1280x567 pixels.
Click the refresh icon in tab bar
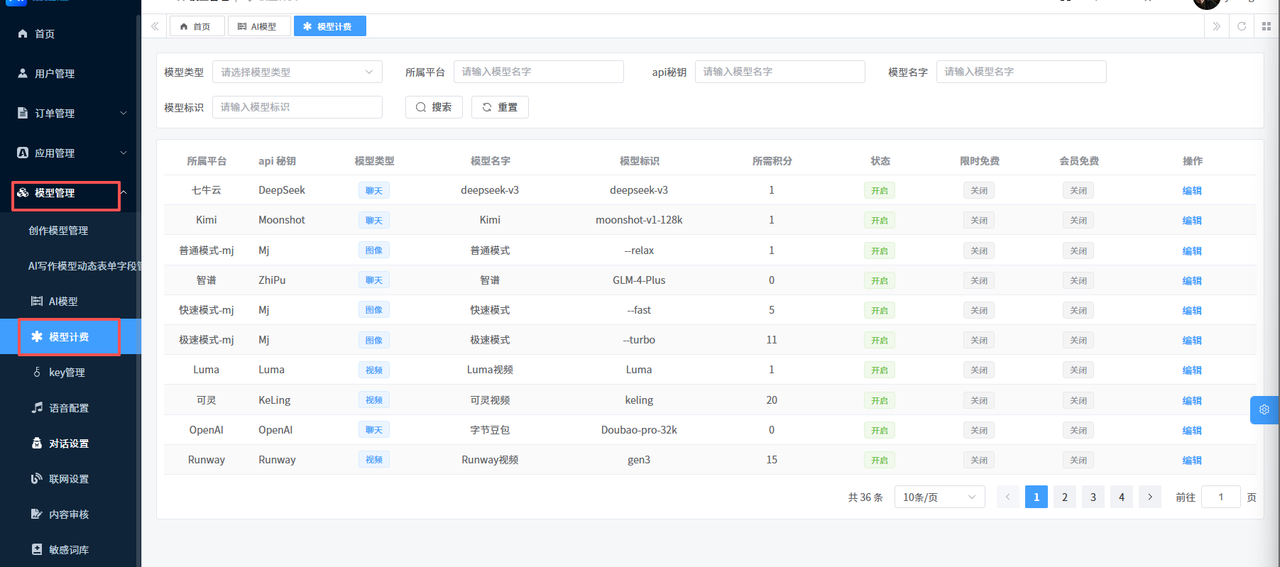[x=1242, y=26]
